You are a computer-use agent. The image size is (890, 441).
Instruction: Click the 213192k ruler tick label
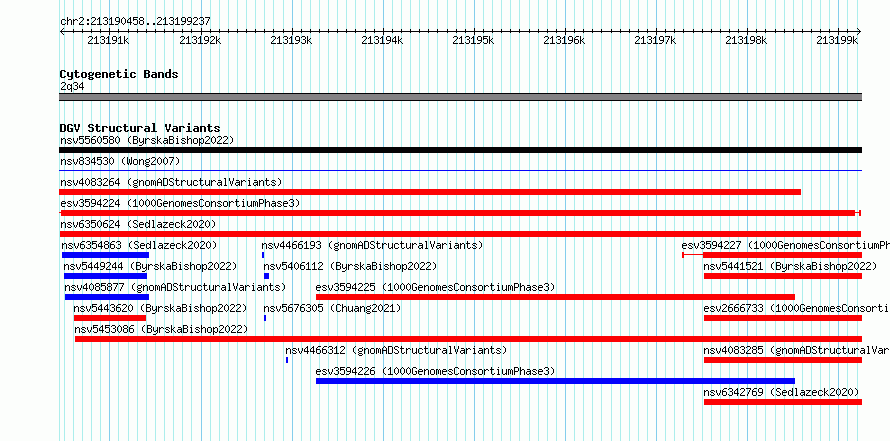point(200,40)
